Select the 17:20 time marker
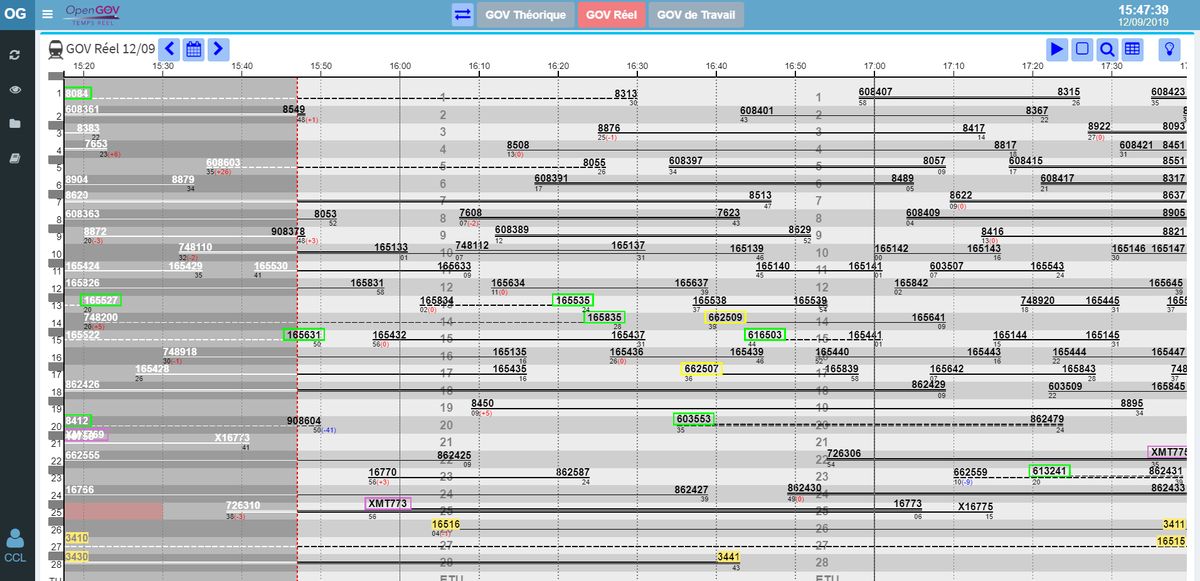This screenshot has width=1200, height=581. click(x=1032, y=66)
